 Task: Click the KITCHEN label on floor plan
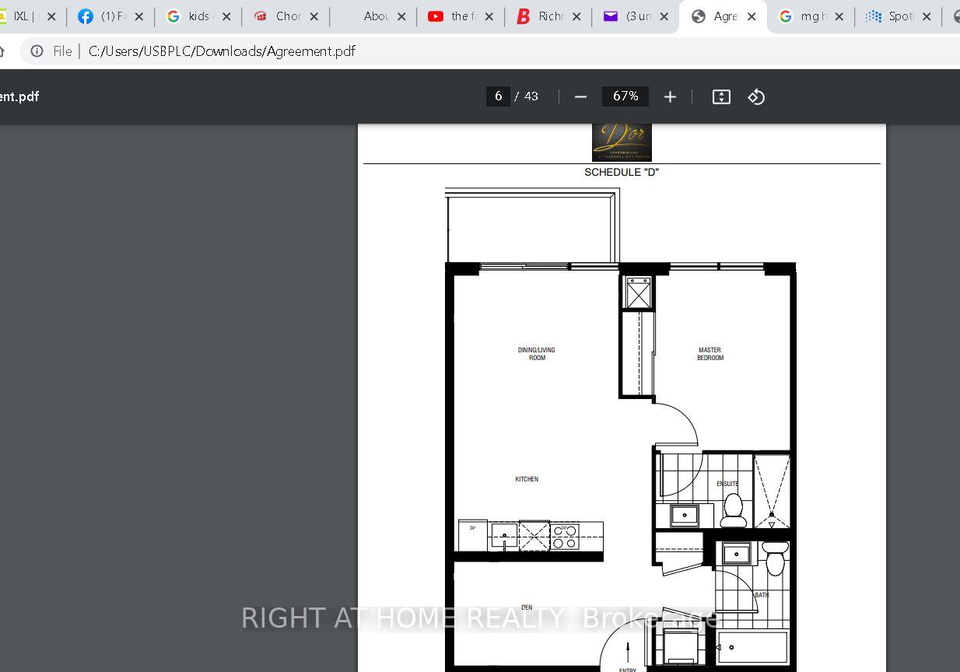[527, 479]
